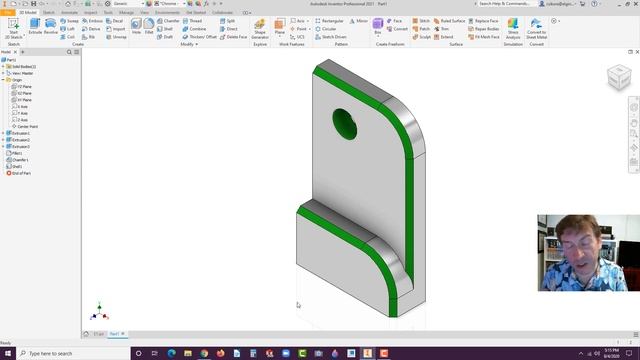Screen dimensions: 640x360
Task: Select the Extrude tool
Action: click(x=35, y=27)
